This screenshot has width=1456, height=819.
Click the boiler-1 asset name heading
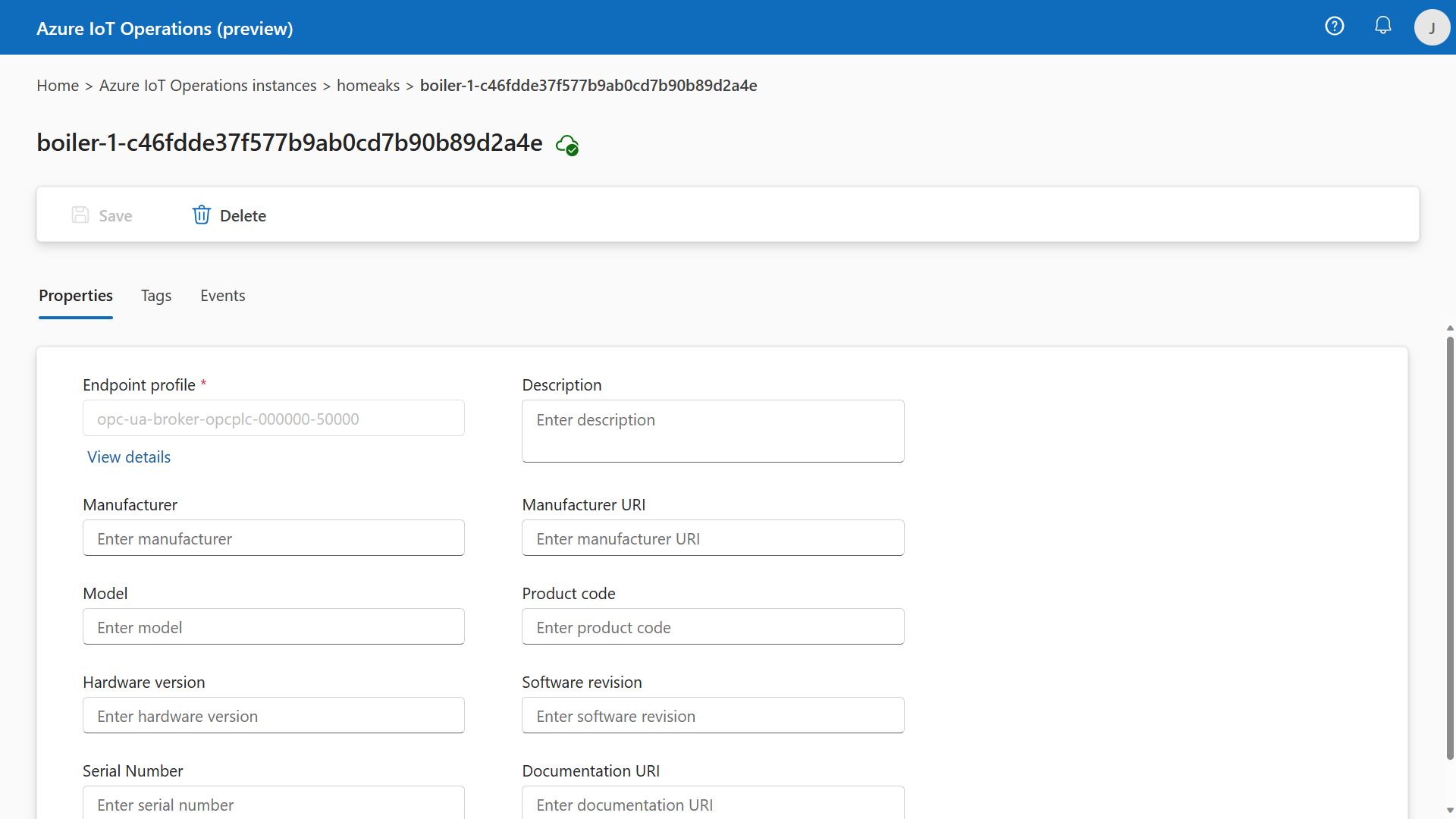click(290, 143)
